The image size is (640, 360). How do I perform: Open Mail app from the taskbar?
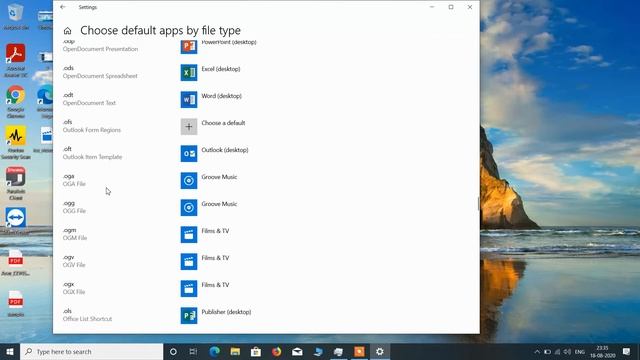pyautogui.click(x=297, y=351)
